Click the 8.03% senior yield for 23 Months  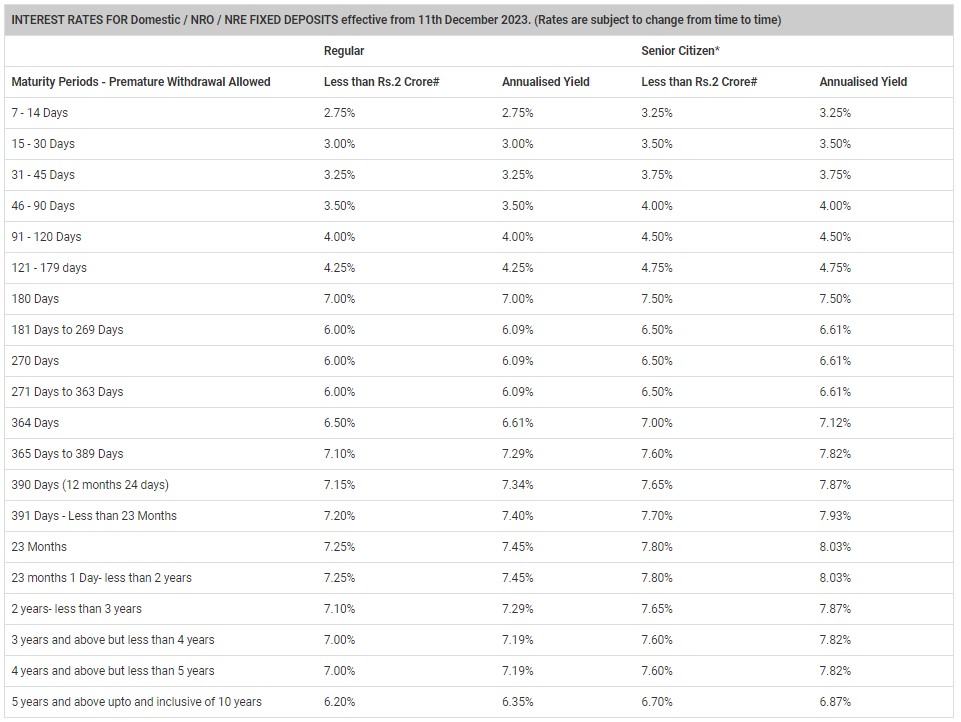pos(835,547)
